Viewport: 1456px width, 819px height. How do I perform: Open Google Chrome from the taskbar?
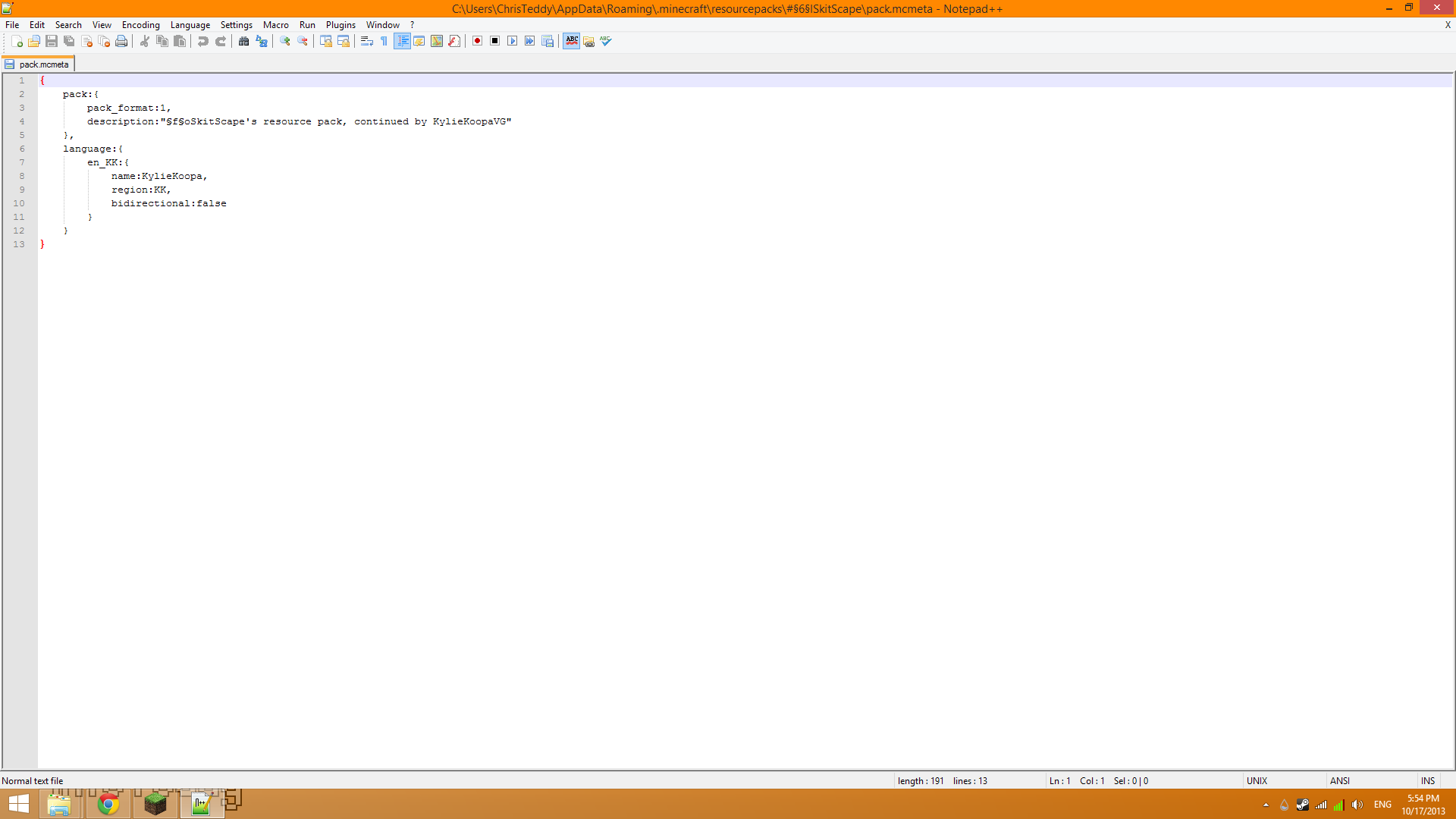(108, 804)
